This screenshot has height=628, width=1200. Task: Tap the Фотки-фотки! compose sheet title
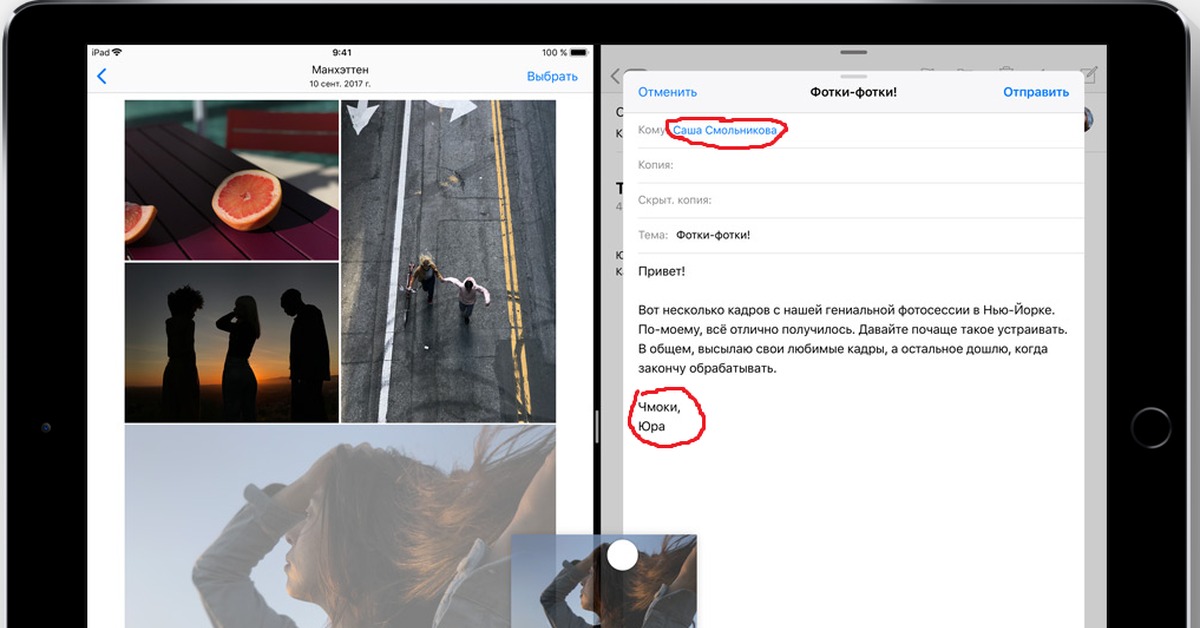(853, 92)
